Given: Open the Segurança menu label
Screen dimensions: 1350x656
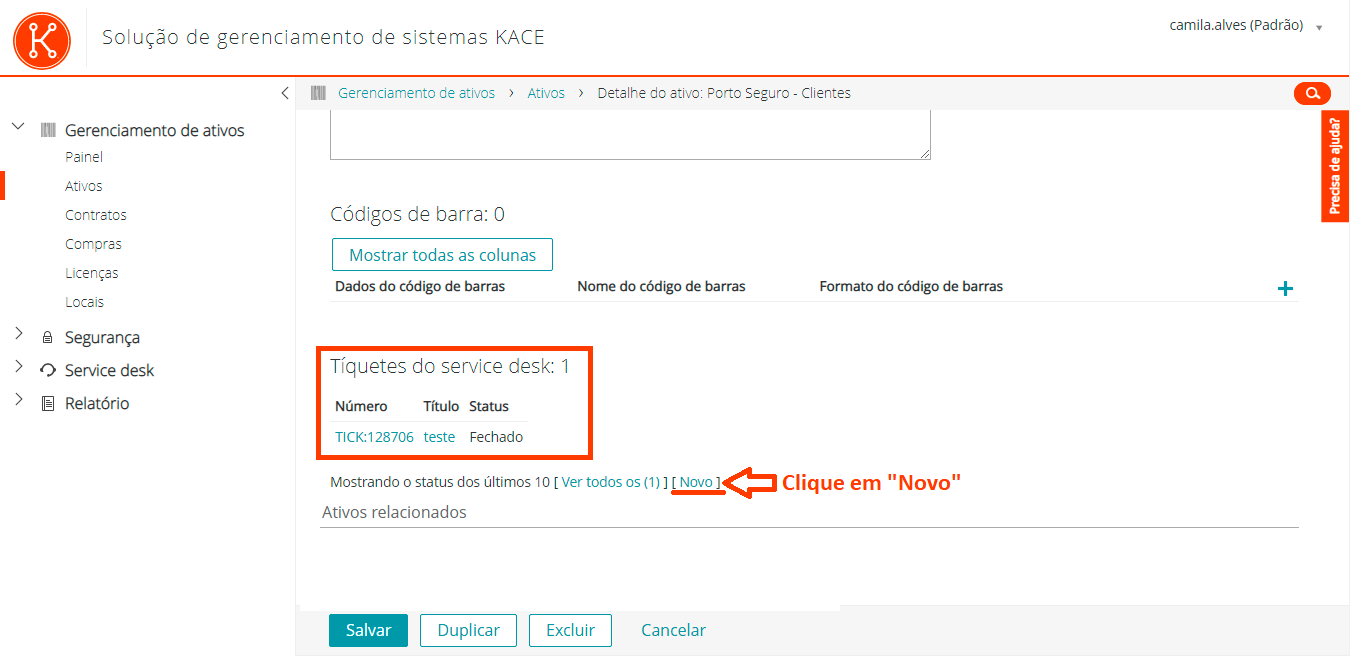Looking at the screenshot, I should pos(102,338).
